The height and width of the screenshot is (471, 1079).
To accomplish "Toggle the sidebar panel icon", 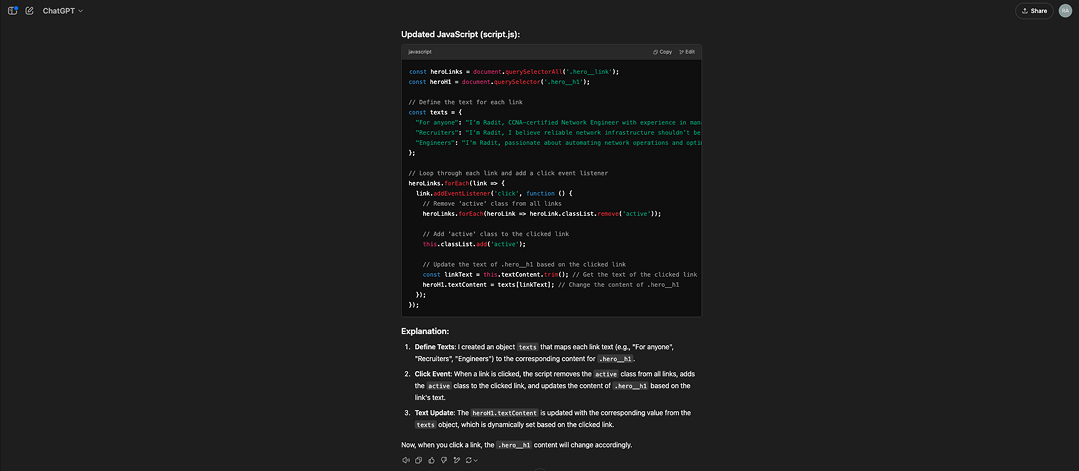I will [x=13, y=11].
